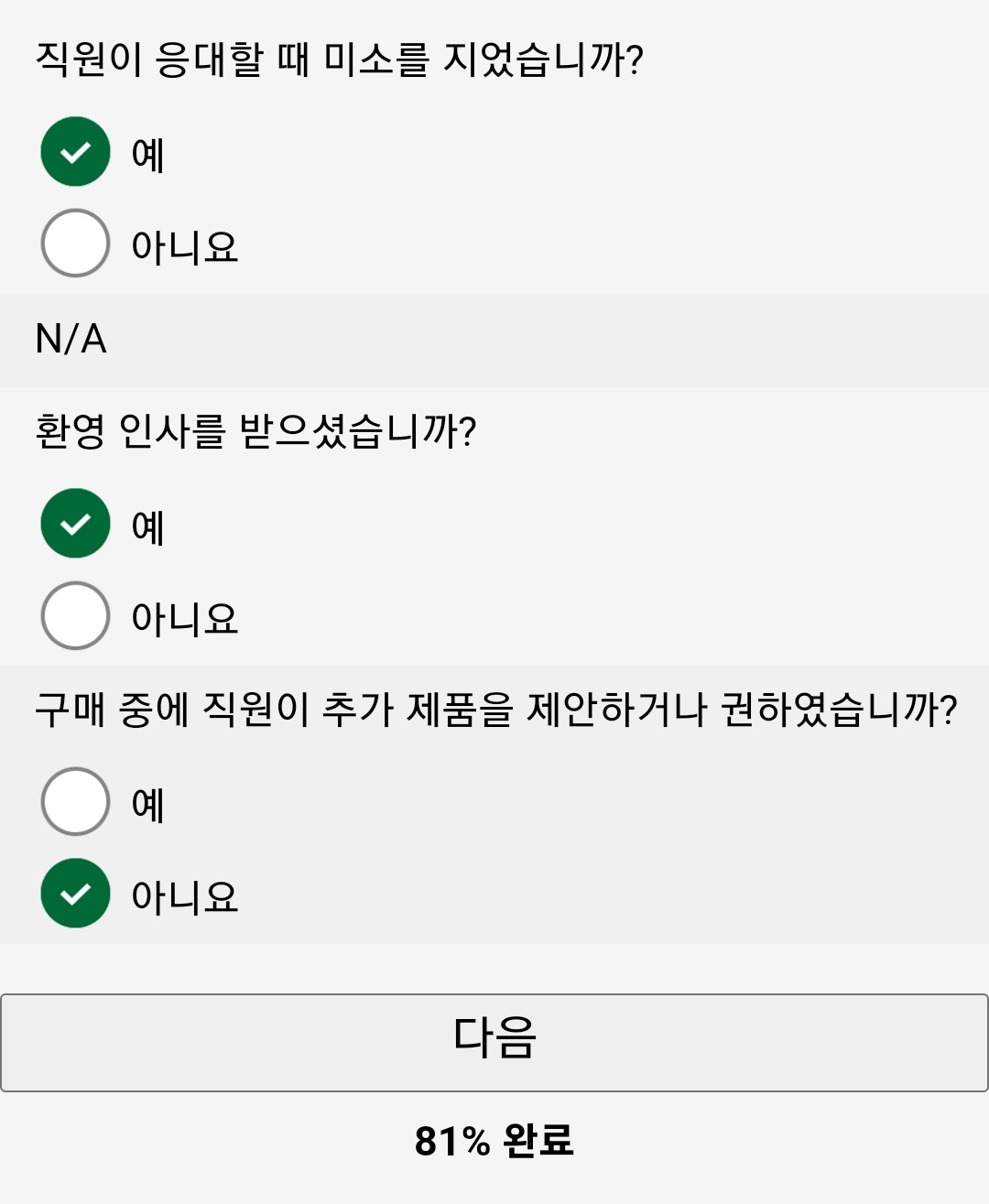Tap the 아니요 label text under the smile question
This screenshot has height=1204, width=989.
click(185, 246)
